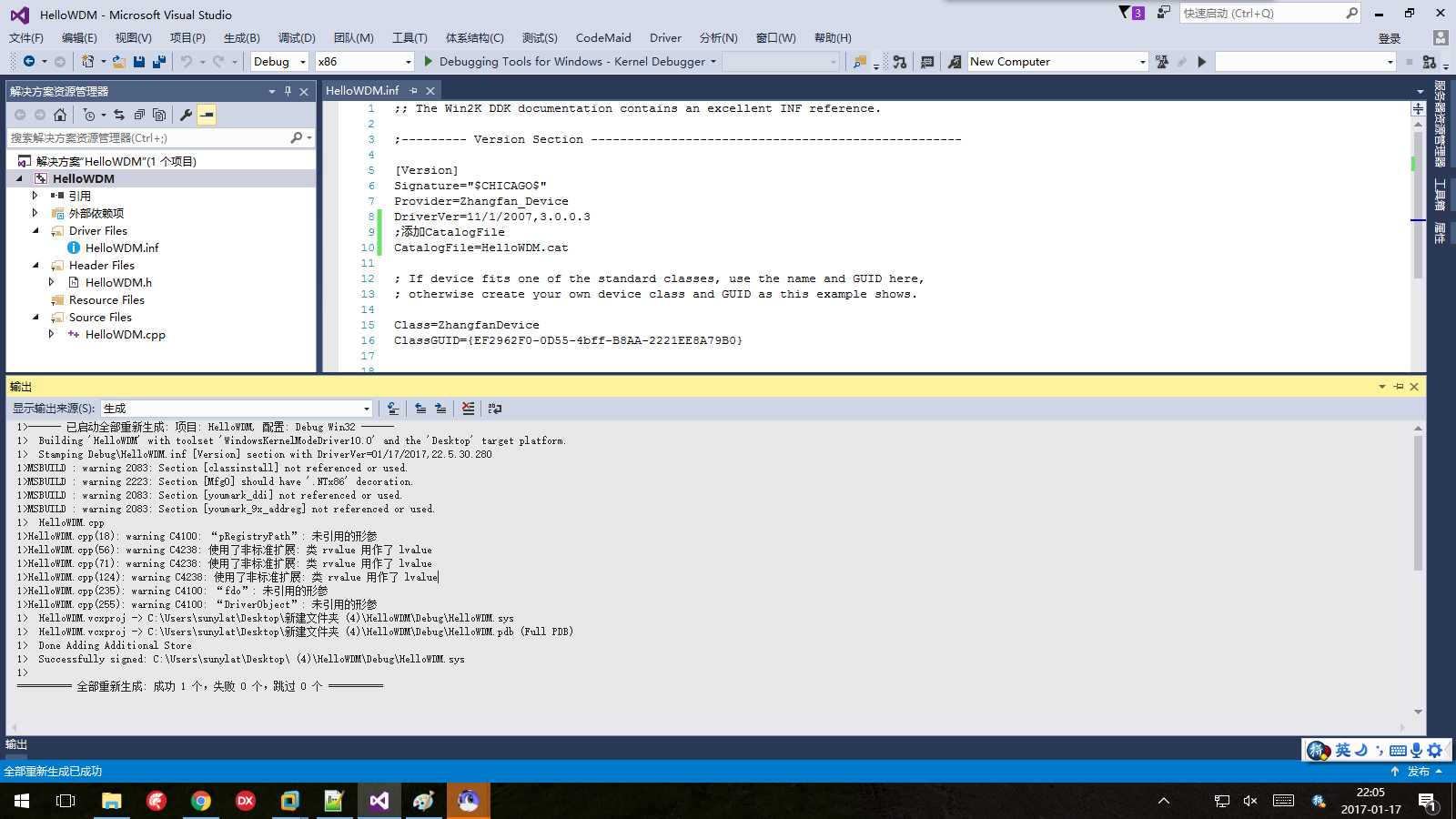Open the Debug configuration dropdown
The height and width of the screenshot is (819, 1456).
click(277, 61)
